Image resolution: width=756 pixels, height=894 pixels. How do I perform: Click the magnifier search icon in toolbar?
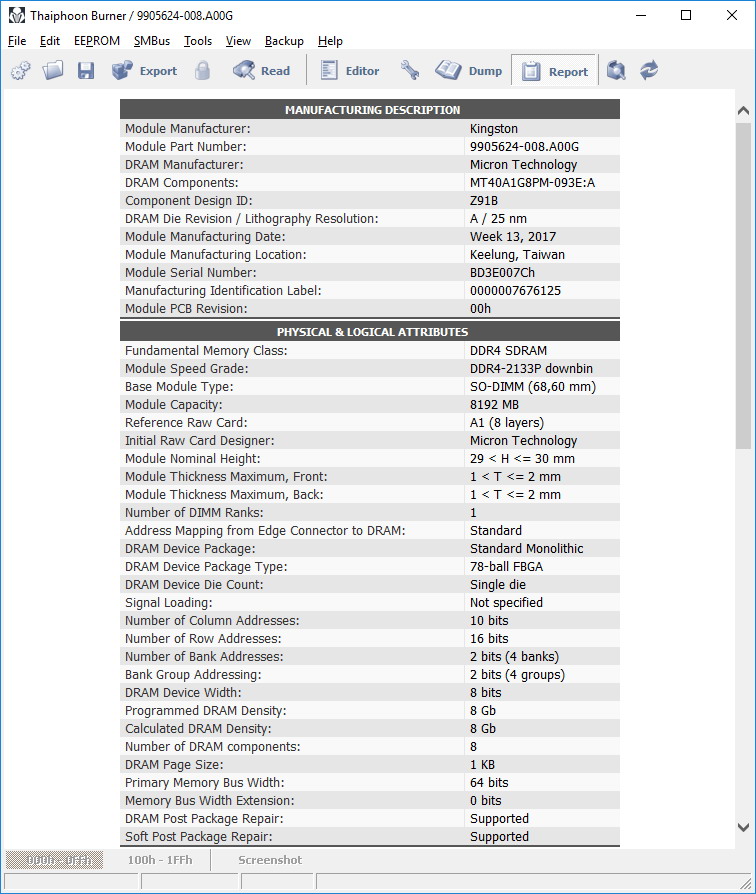(x=616, y=71)
